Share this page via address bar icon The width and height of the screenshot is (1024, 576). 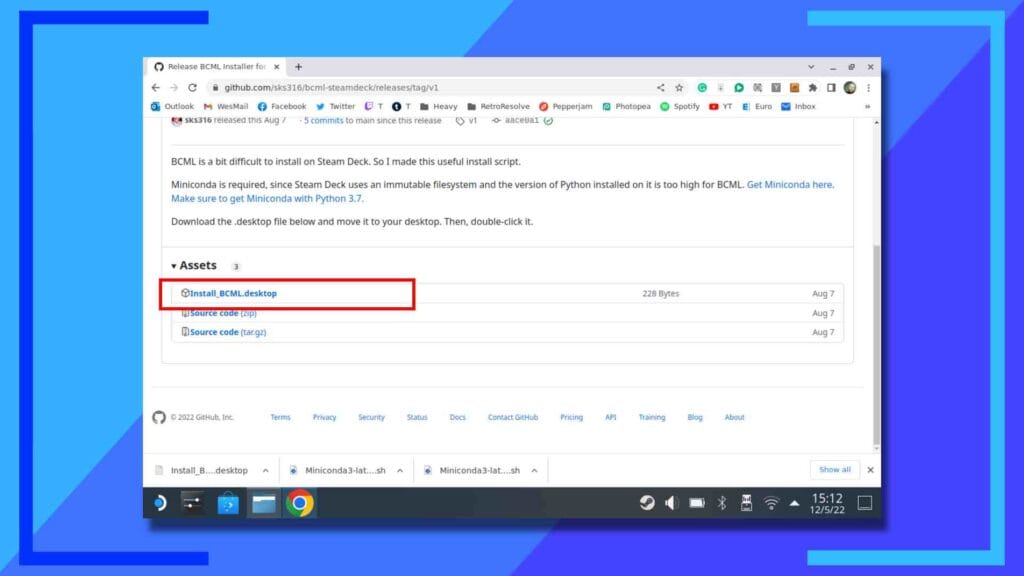tap(660, 88)
